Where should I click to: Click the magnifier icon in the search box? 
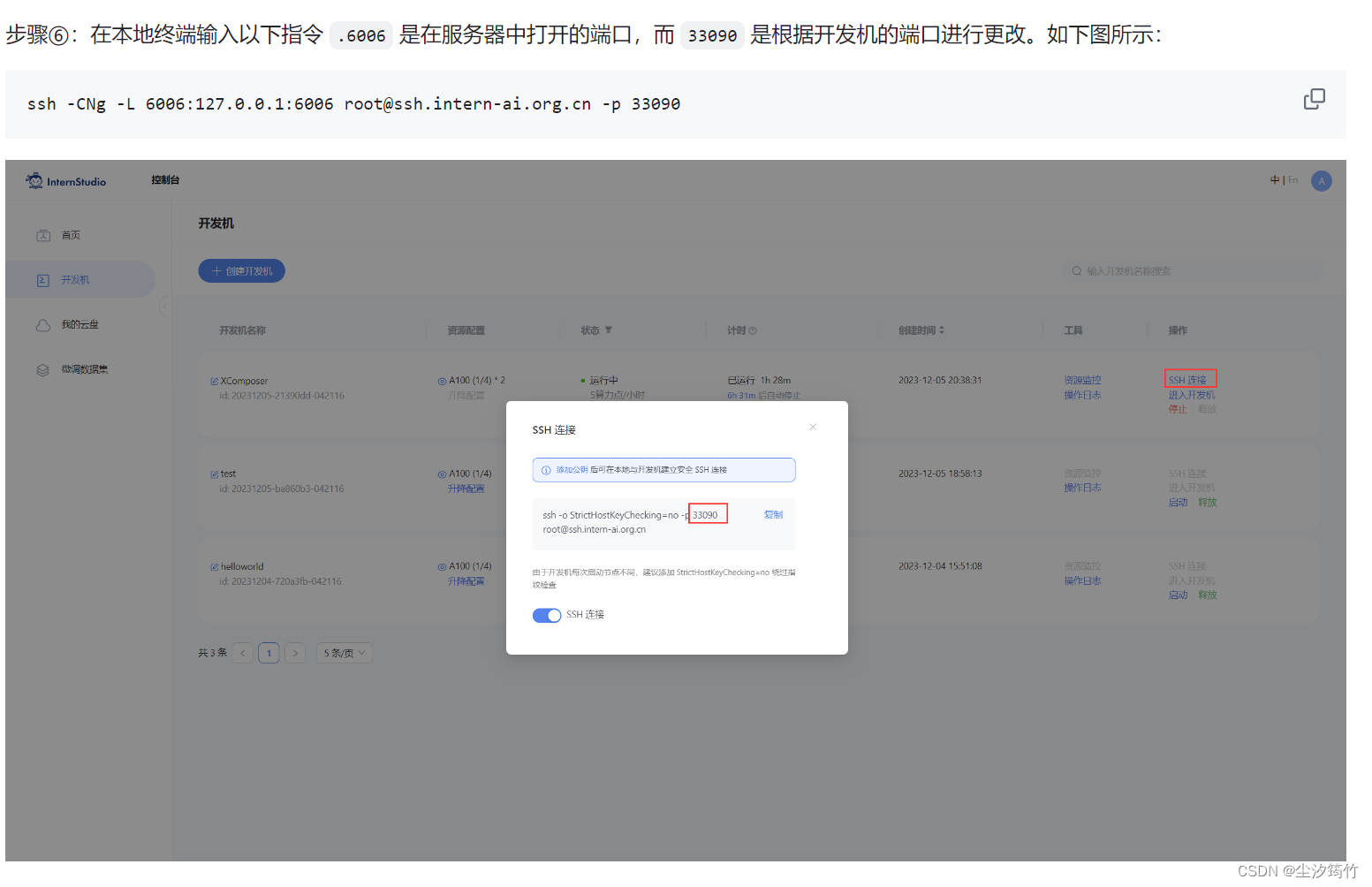1076,270
